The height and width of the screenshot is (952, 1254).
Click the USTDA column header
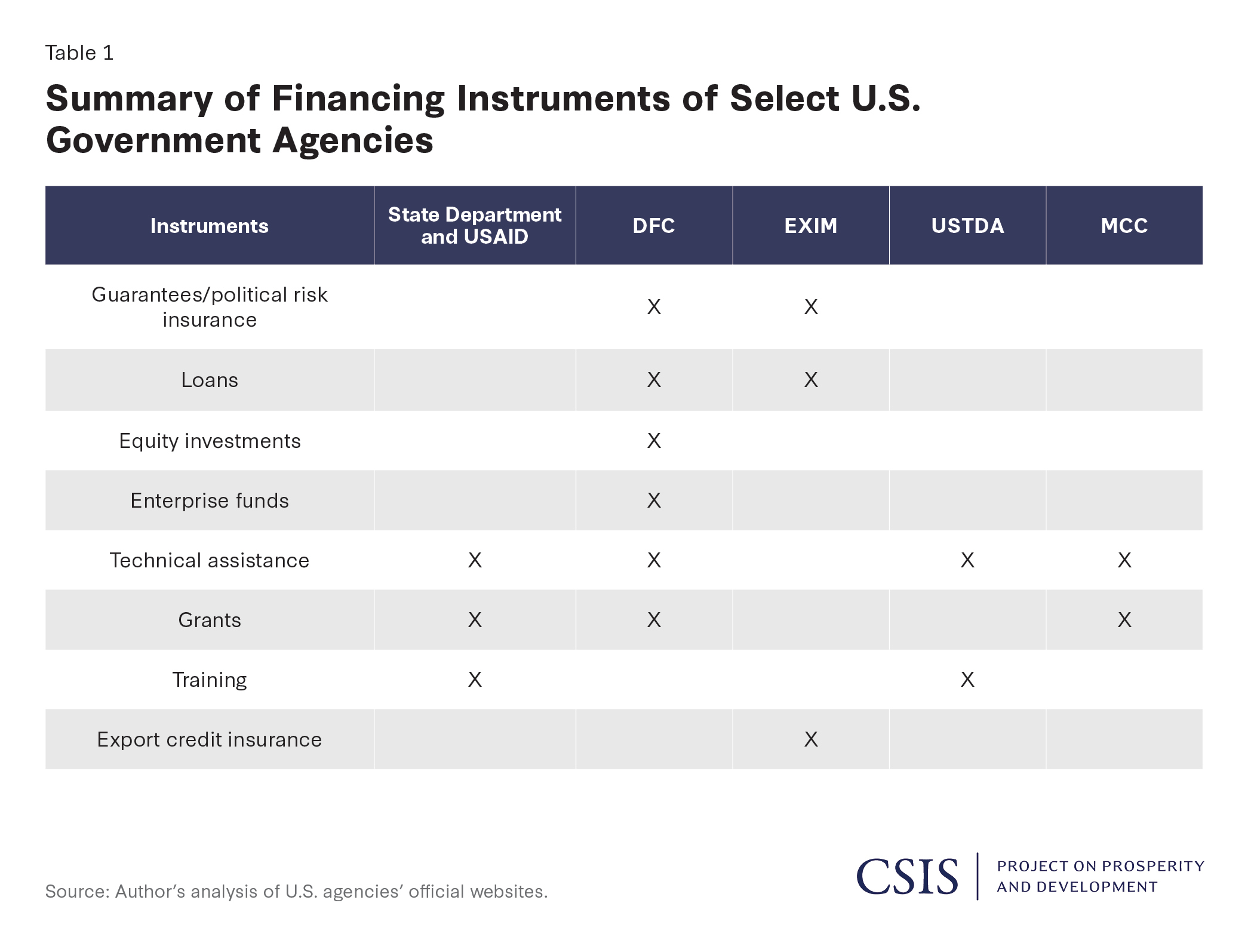click(967, 226)
